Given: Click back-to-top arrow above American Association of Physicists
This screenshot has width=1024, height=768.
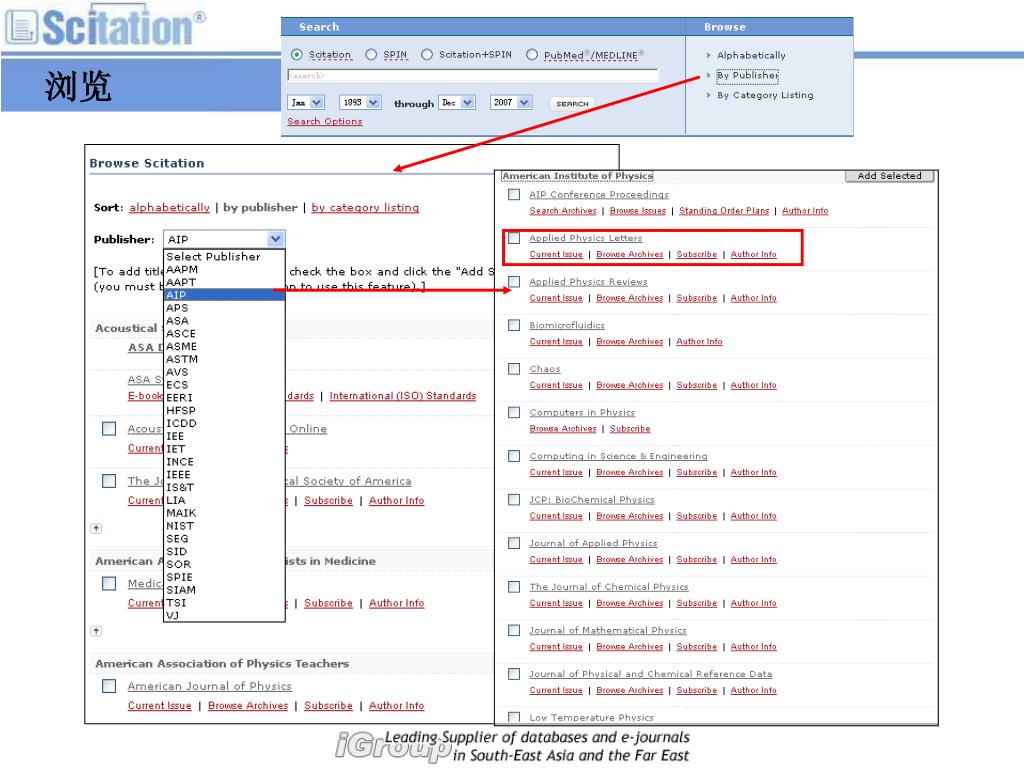Looking at the screenshot, I should (96, 528).
